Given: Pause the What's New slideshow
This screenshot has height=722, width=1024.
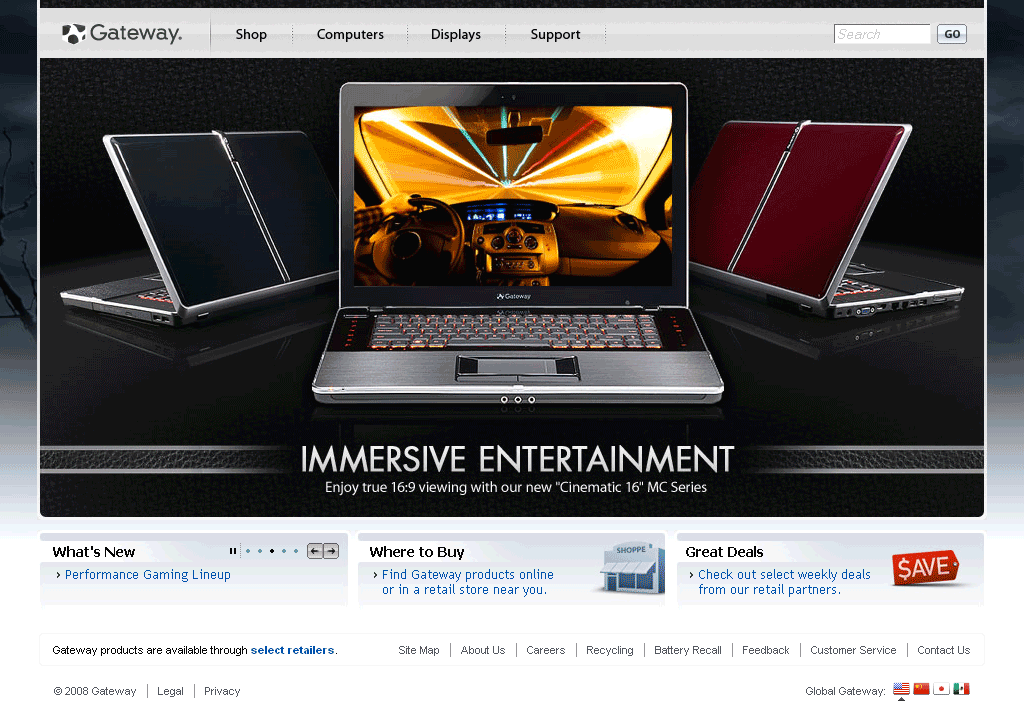Looking at the screenshot, I should (x=233, y=551).
